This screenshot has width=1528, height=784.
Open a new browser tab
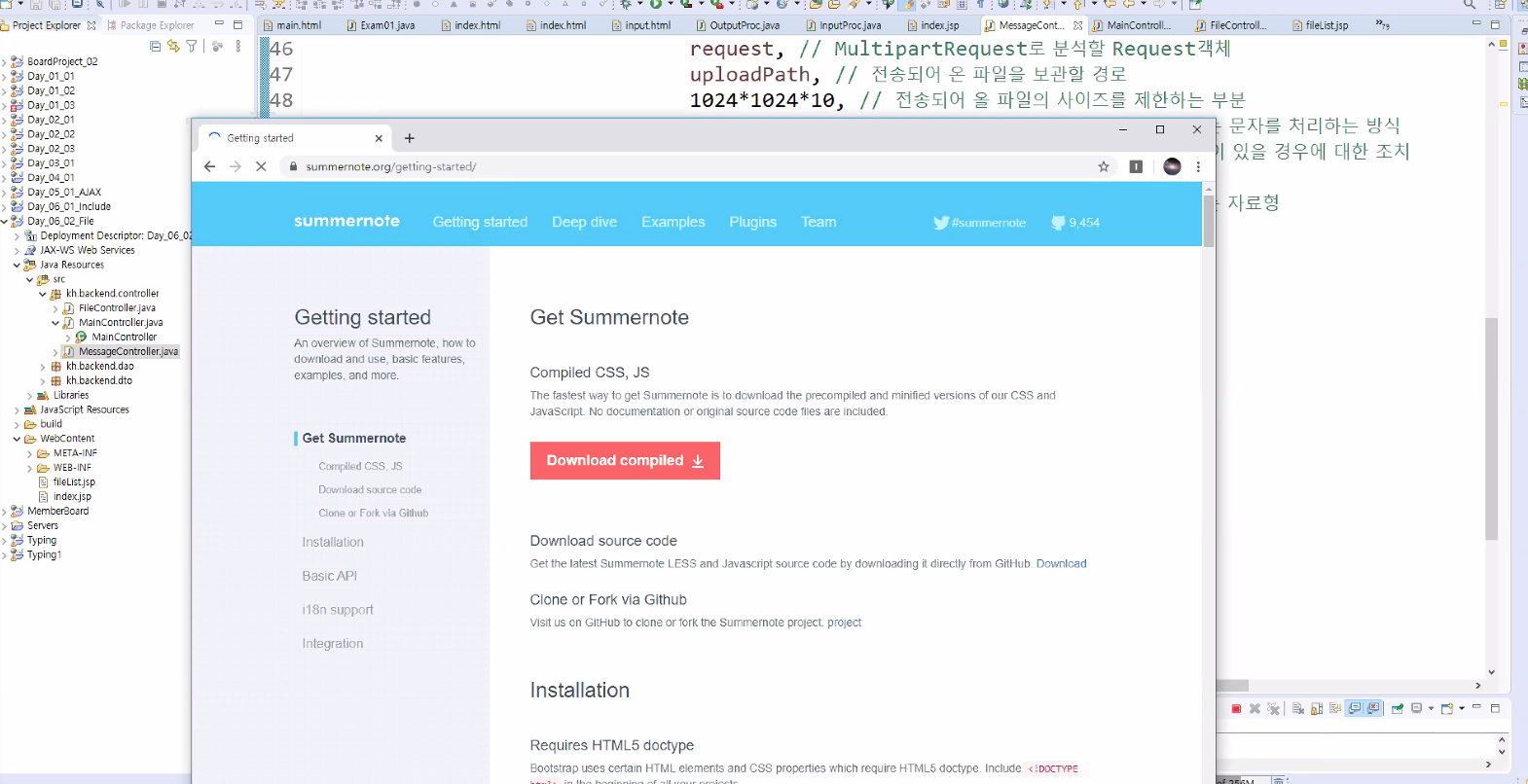tap(410, 138)
